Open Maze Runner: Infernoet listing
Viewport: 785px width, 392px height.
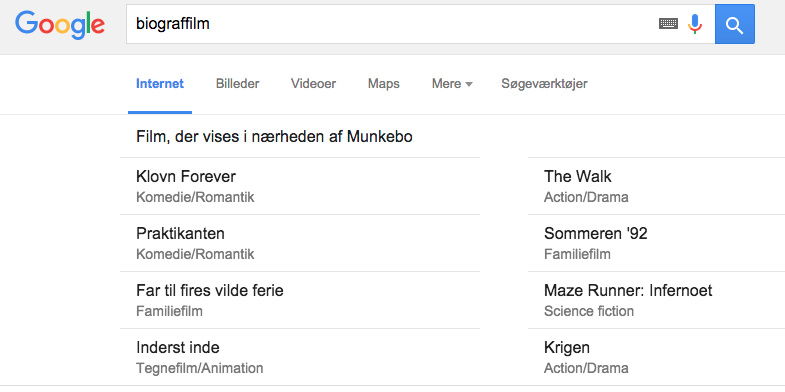[x=656, y=300]
